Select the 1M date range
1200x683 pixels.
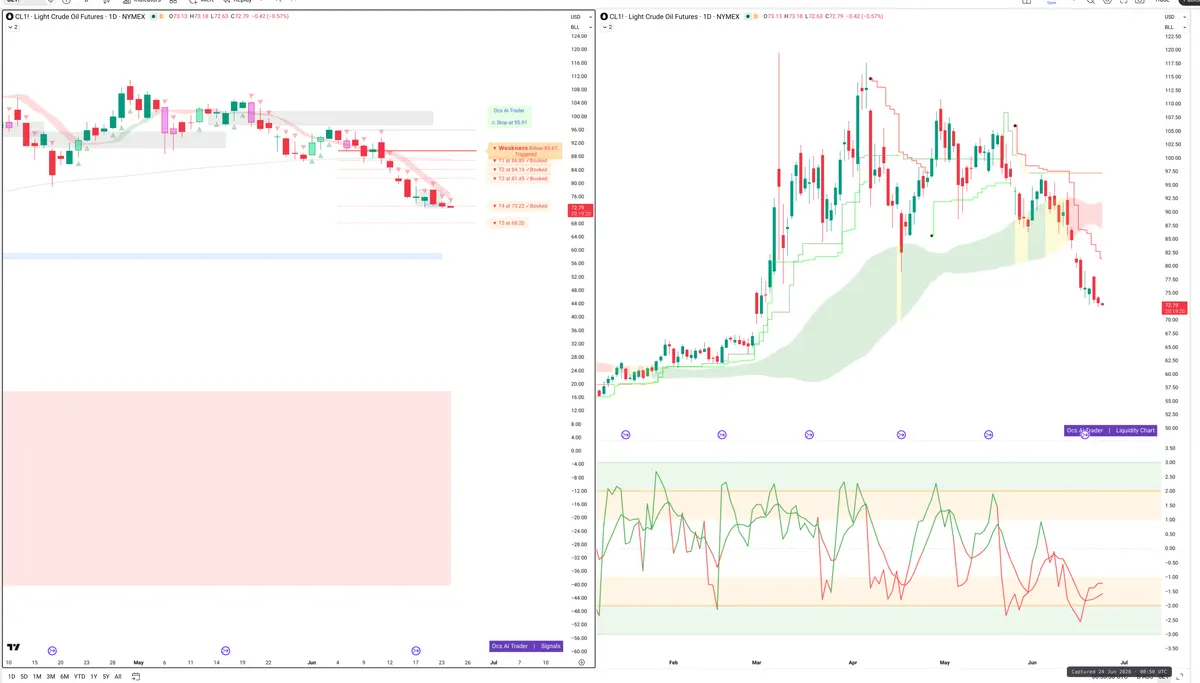point(37,676)
